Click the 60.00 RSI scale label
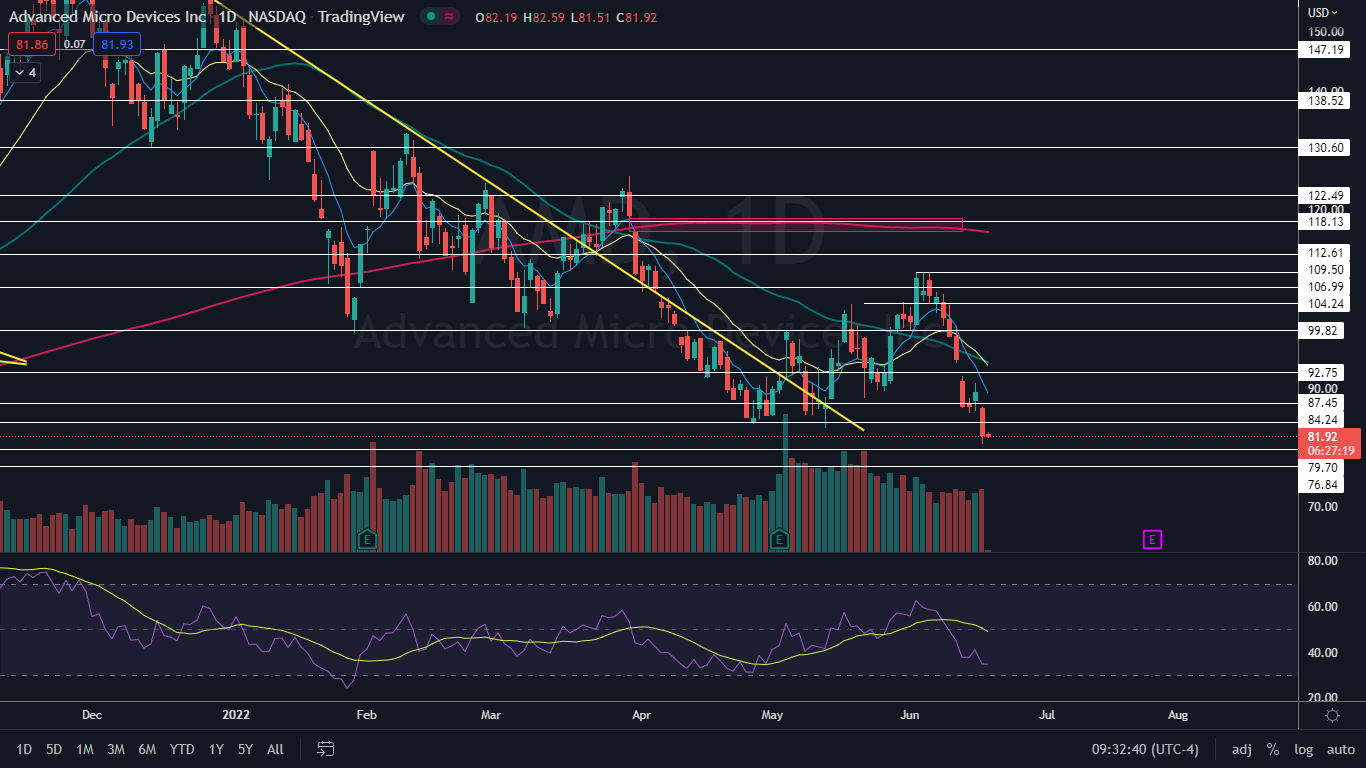 (1323, 607)
